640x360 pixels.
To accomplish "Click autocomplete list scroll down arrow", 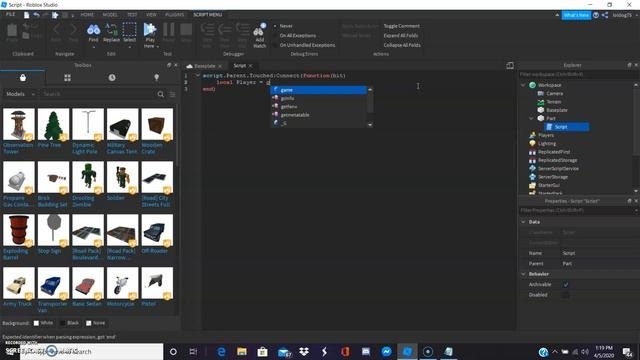I will (x=370, y=125).
